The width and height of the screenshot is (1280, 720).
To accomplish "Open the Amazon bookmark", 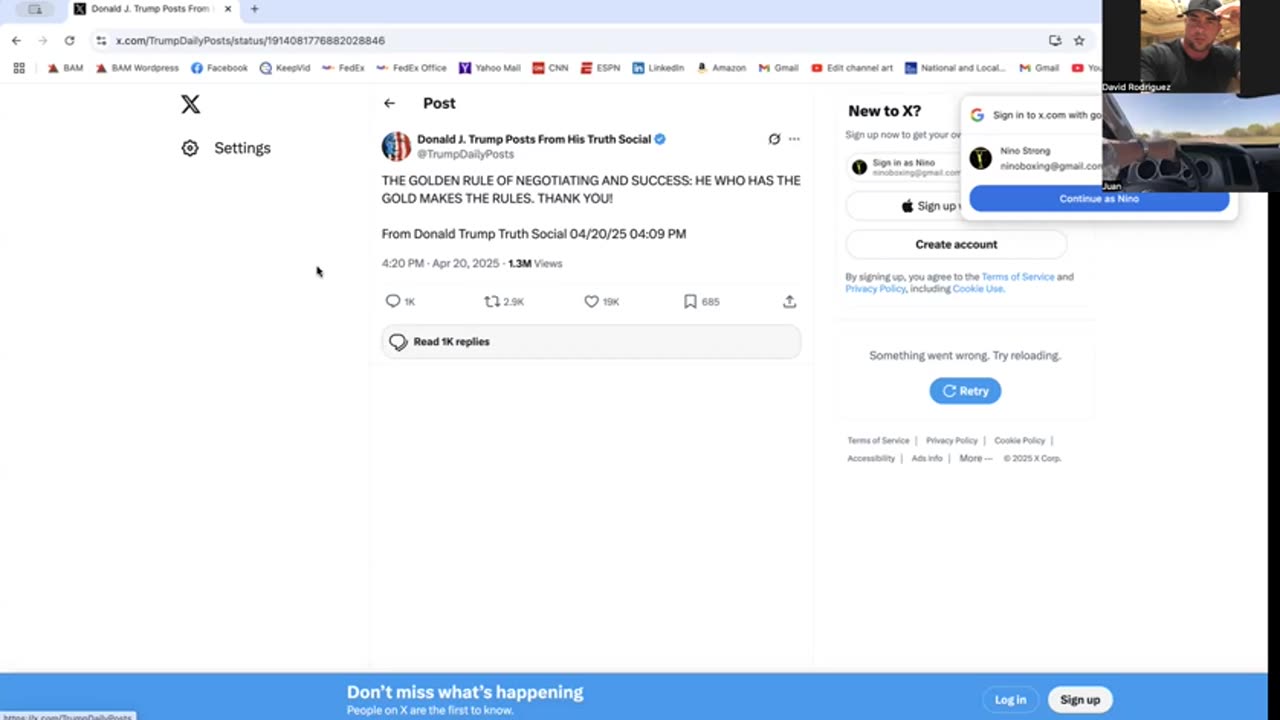I will [721, 68].
